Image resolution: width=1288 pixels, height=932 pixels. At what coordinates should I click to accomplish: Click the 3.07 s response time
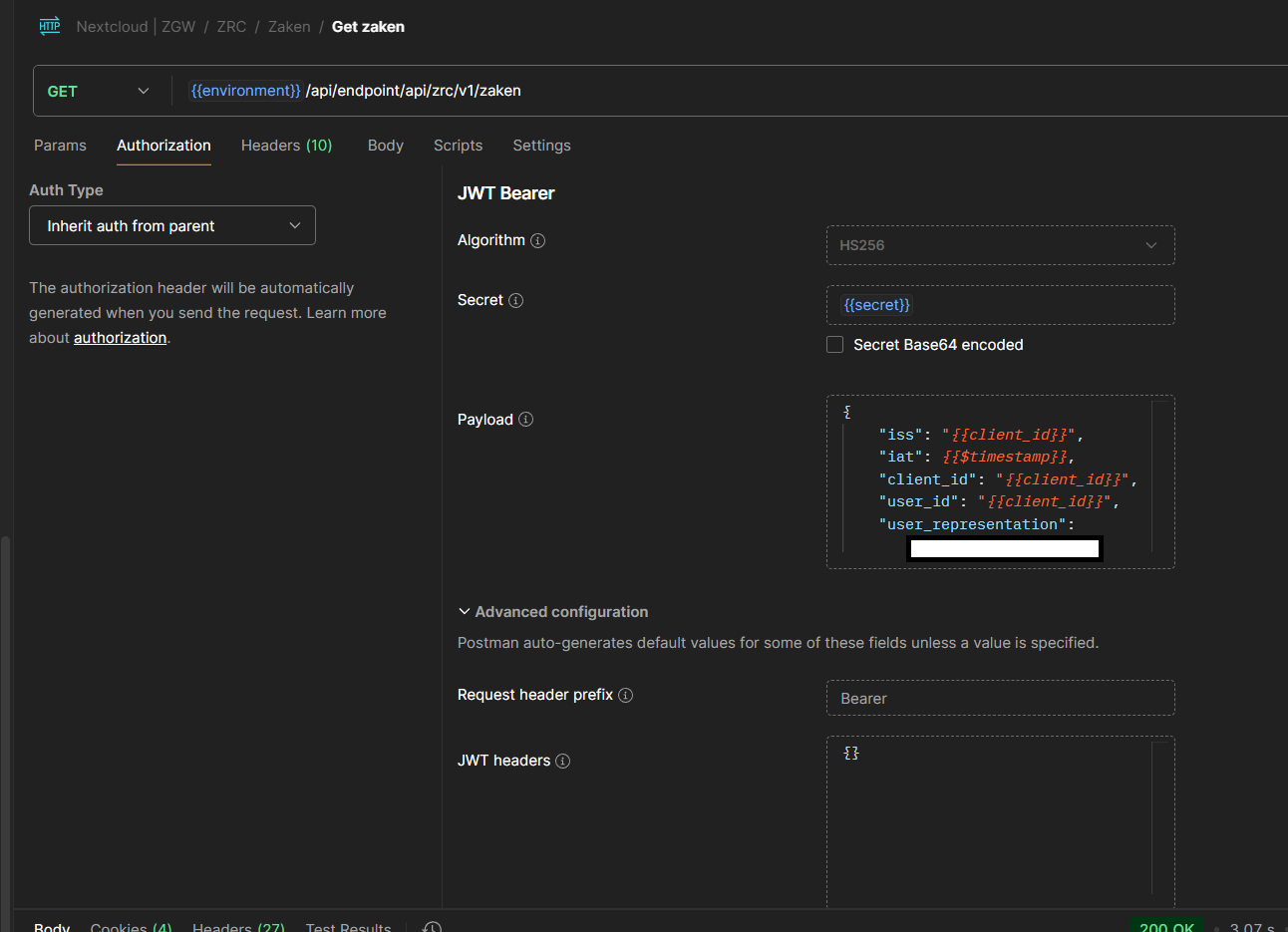coord(1252,926)
